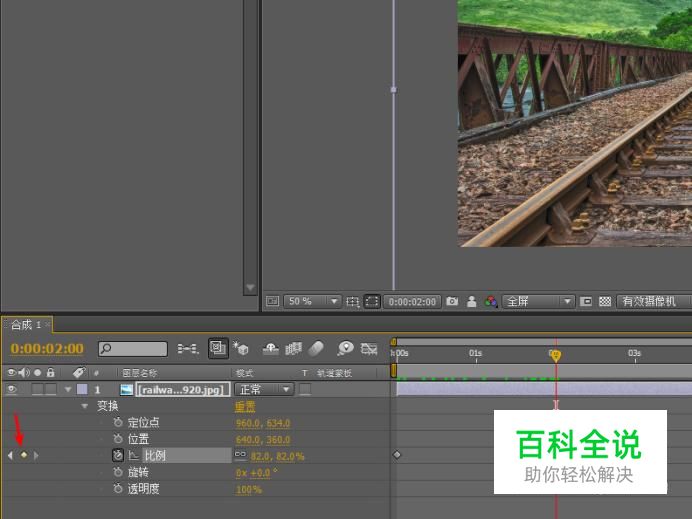Viewport: 692px width, 519px height.
Task: Add or remove keyframe diamond for 比例
Action: pos(24,455)
